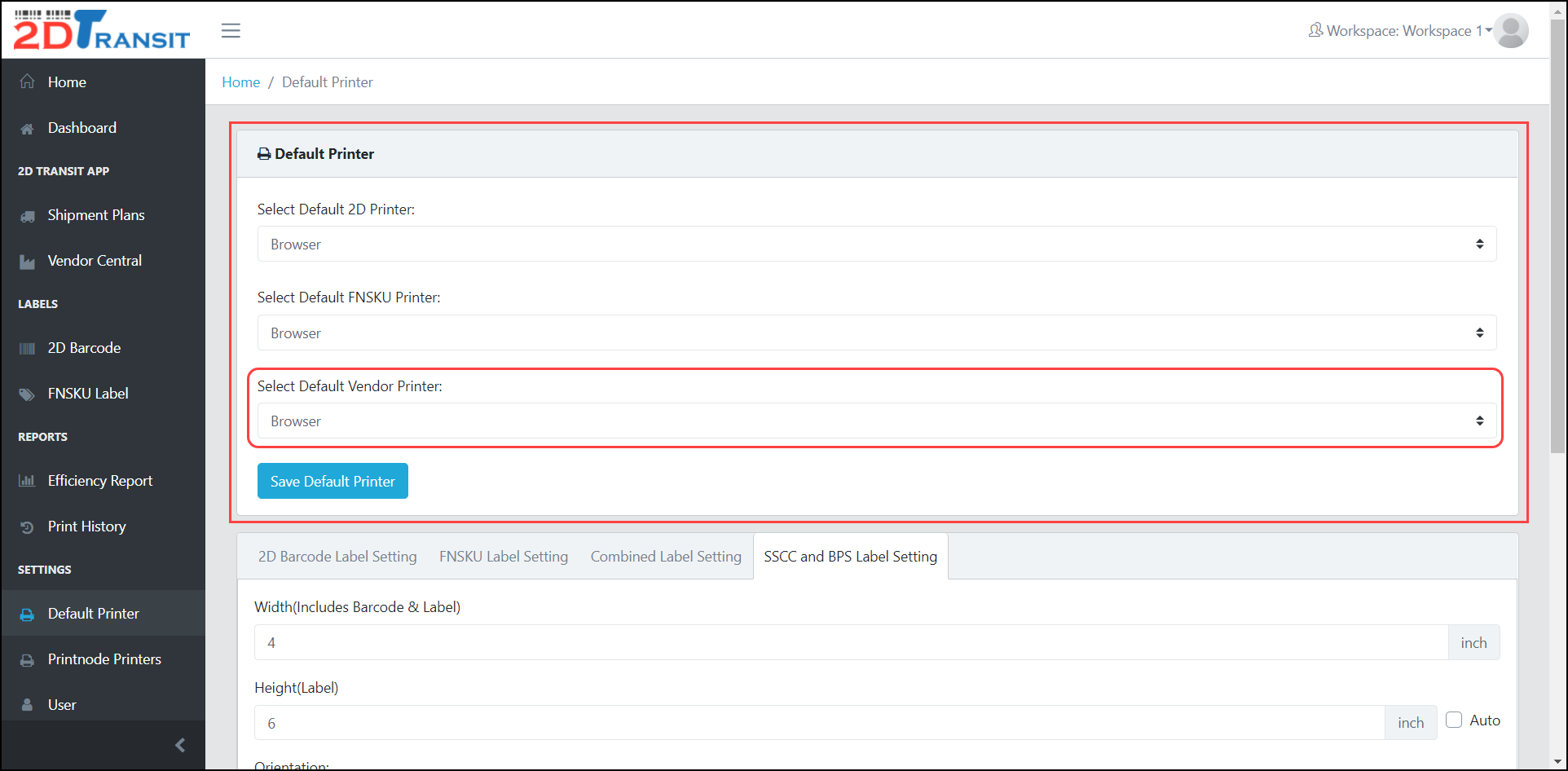Open the Default FNSKU Printer dropdown
This screenshot has width=1568, height=771.
pos(876,333)
